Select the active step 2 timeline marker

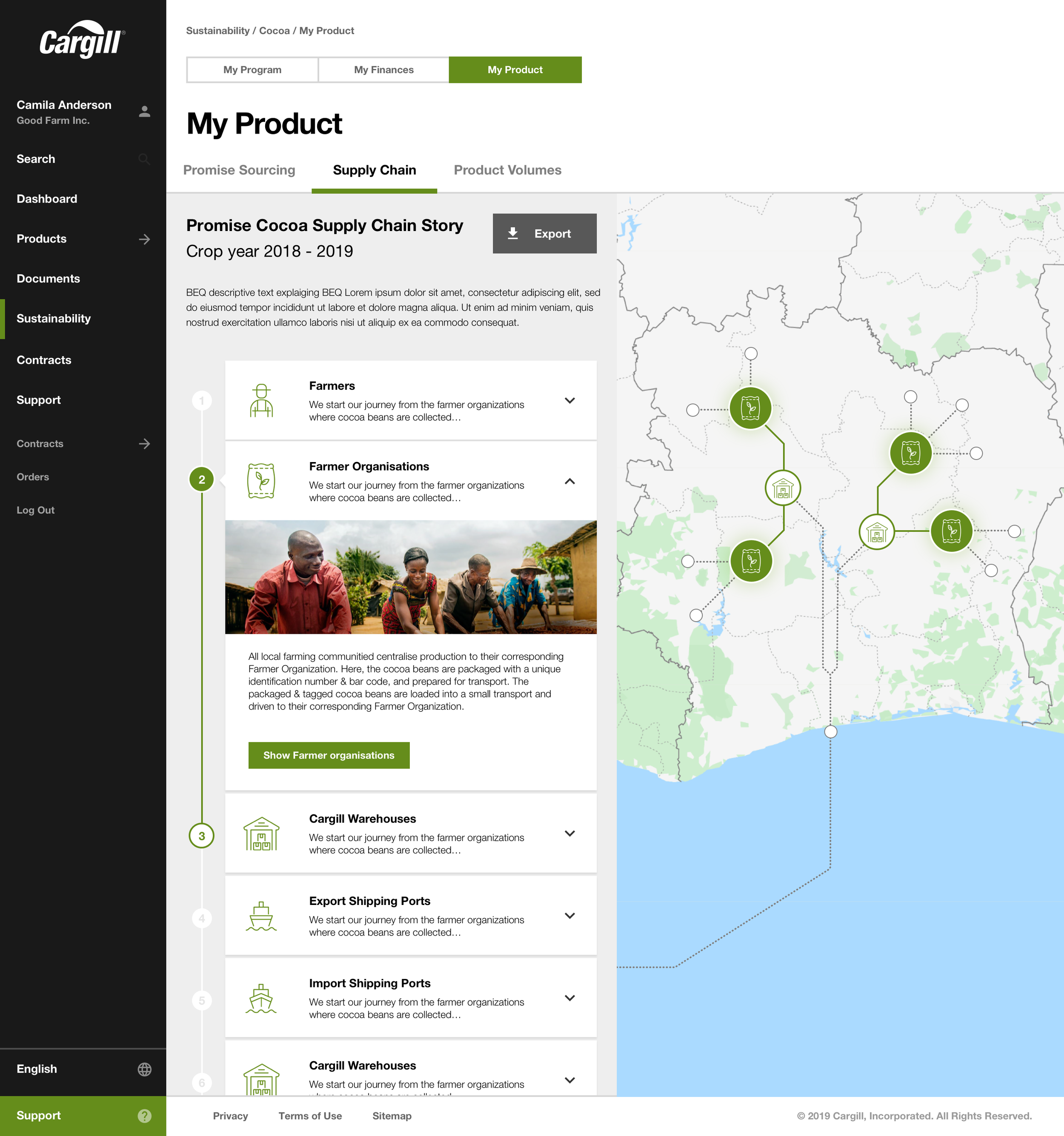pos(202,480)
